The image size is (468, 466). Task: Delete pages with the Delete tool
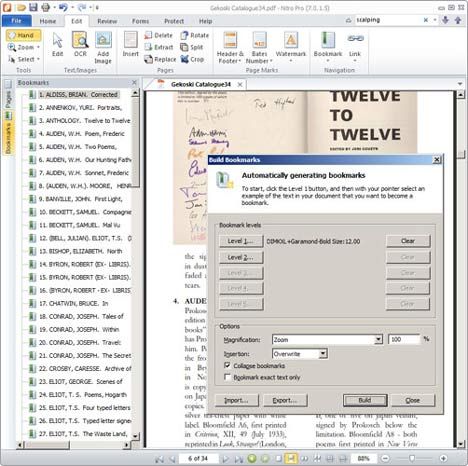click(x=159, y=35)
